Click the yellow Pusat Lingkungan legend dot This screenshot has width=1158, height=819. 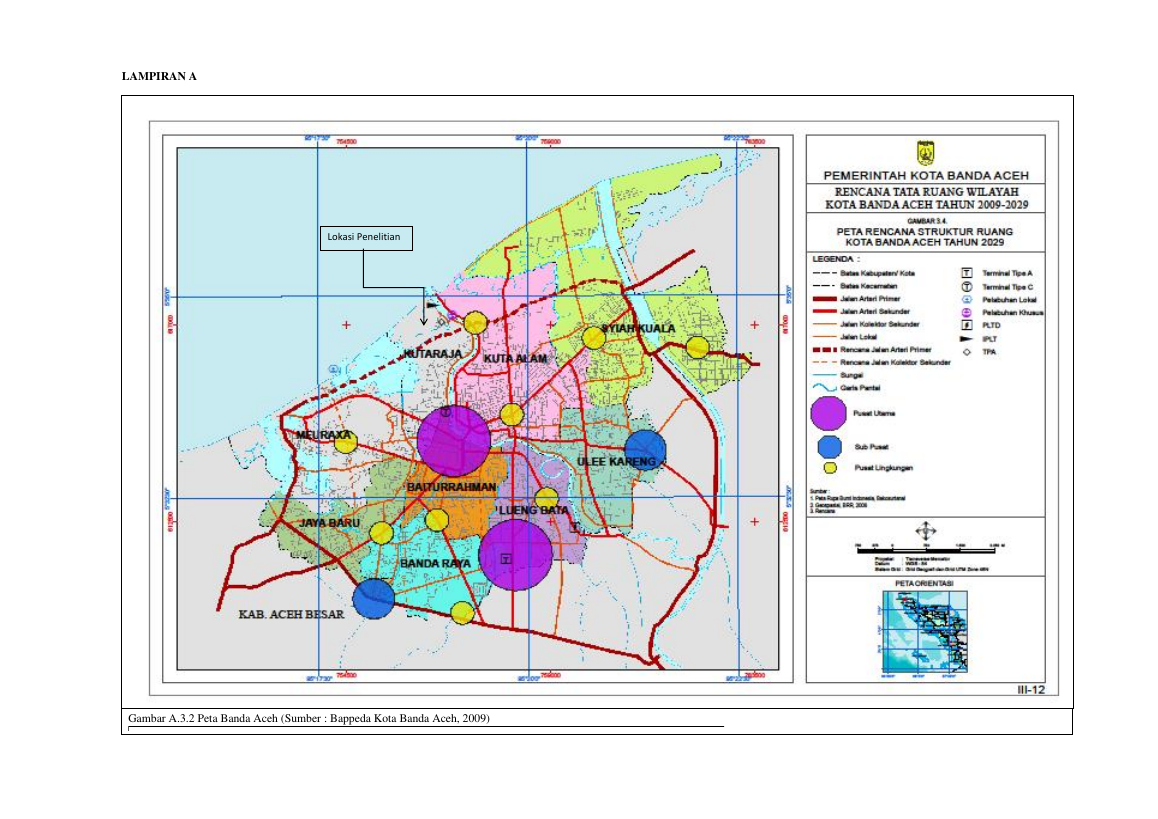tap(830, 467)
